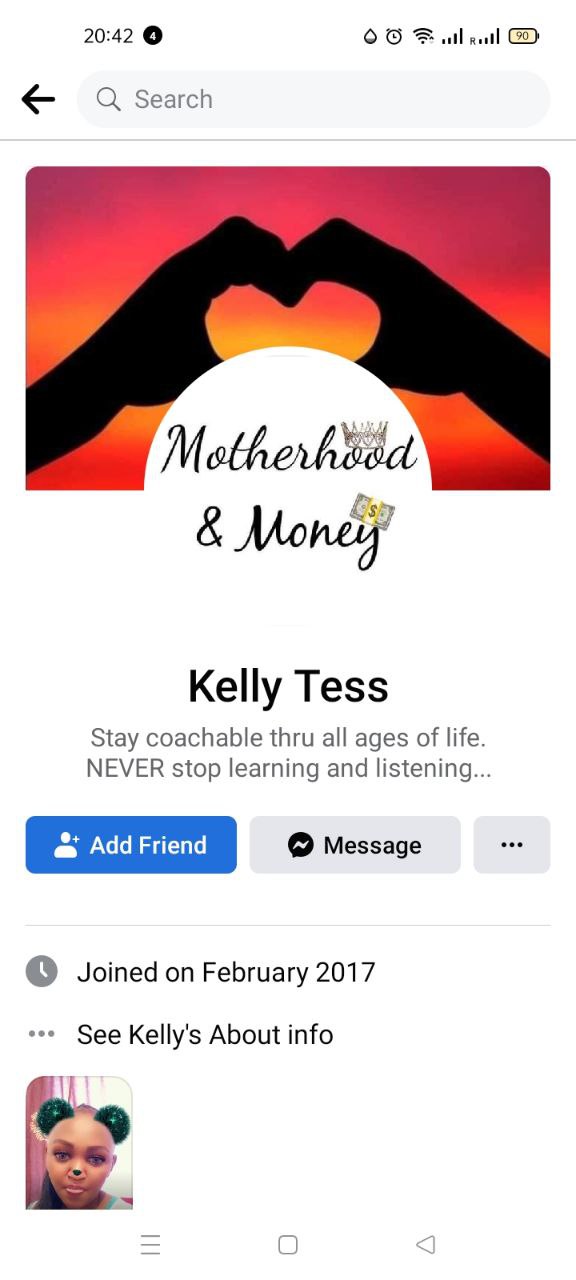Tap the Android home square icon

point(288,1245)
